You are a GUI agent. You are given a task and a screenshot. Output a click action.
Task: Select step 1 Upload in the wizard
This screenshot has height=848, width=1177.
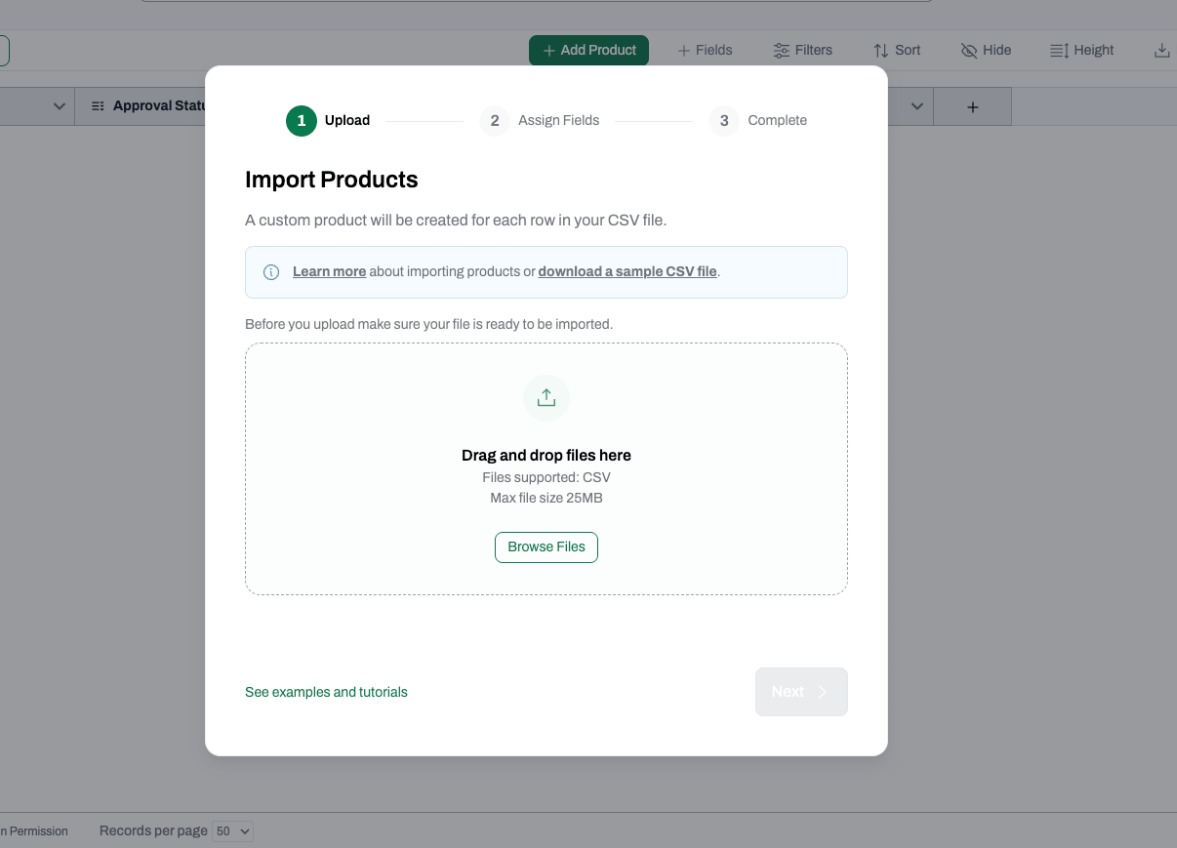(x=328, y=120)
